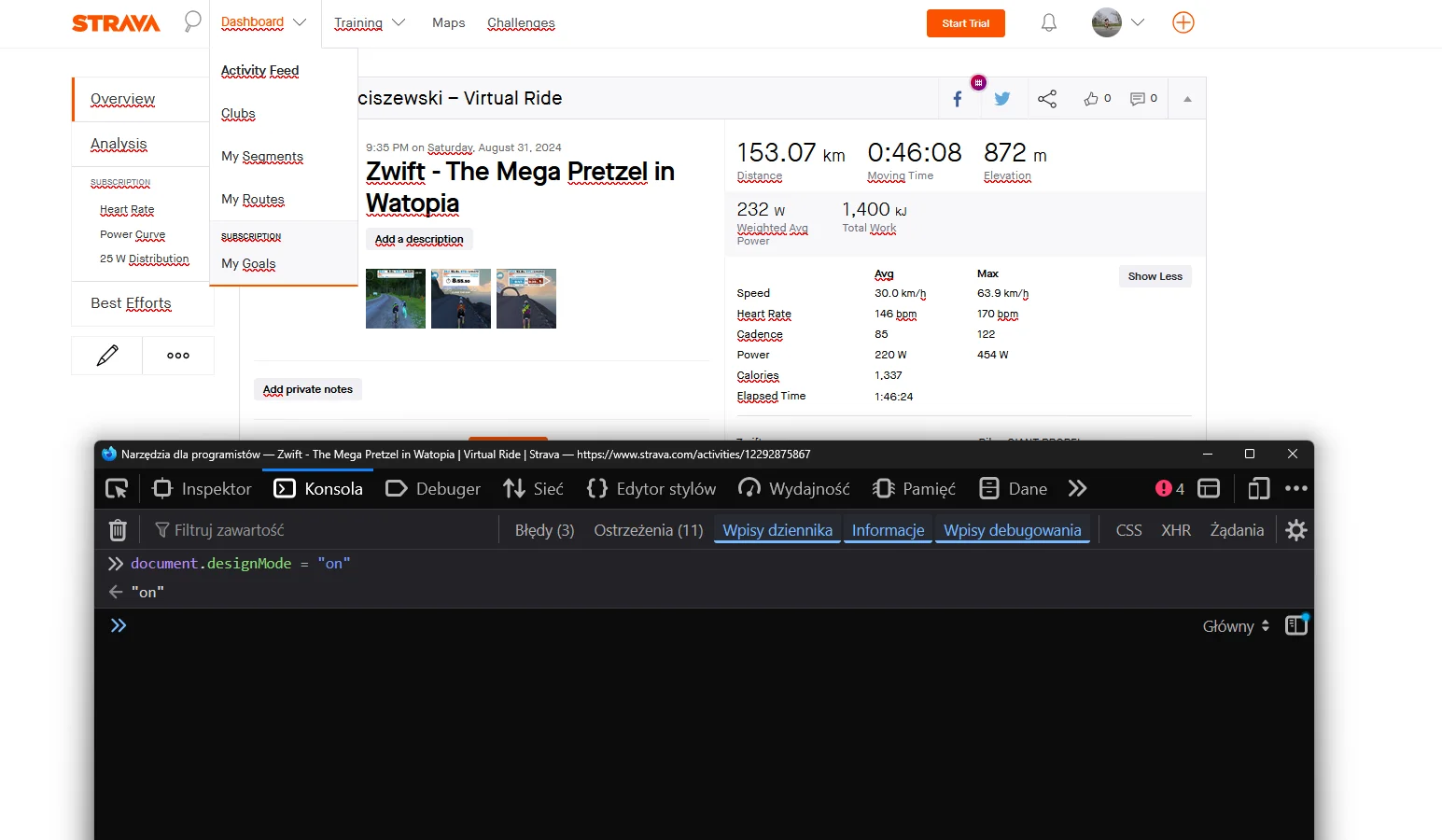The image size is (1442, 840).
Task: Open the notifications bell
Action: click(1049, 22)
